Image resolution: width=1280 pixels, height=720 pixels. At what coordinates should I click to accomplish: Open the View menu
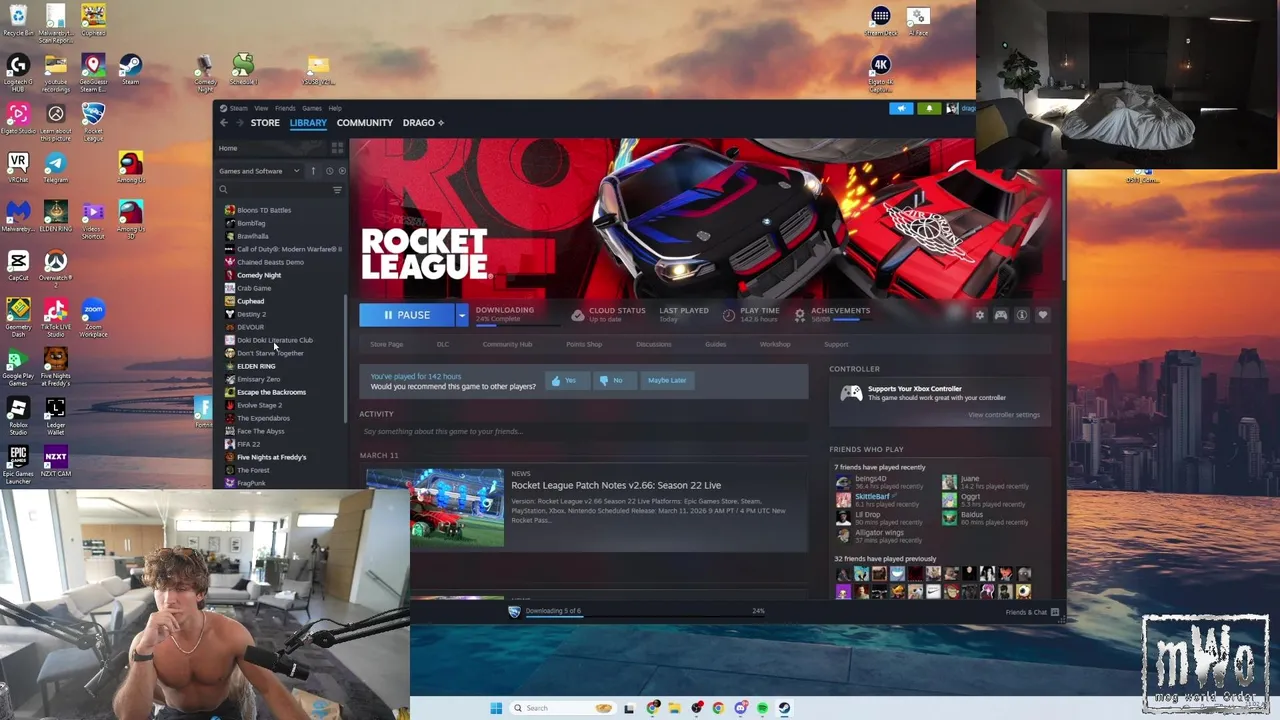(x=261, y=108)
